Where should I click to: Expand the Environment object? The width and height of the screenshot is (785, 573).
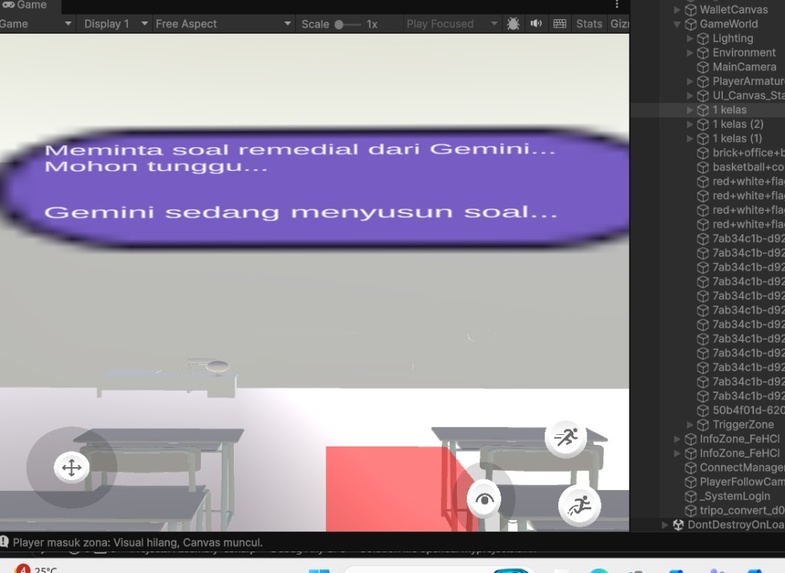(x=690, y=53)
